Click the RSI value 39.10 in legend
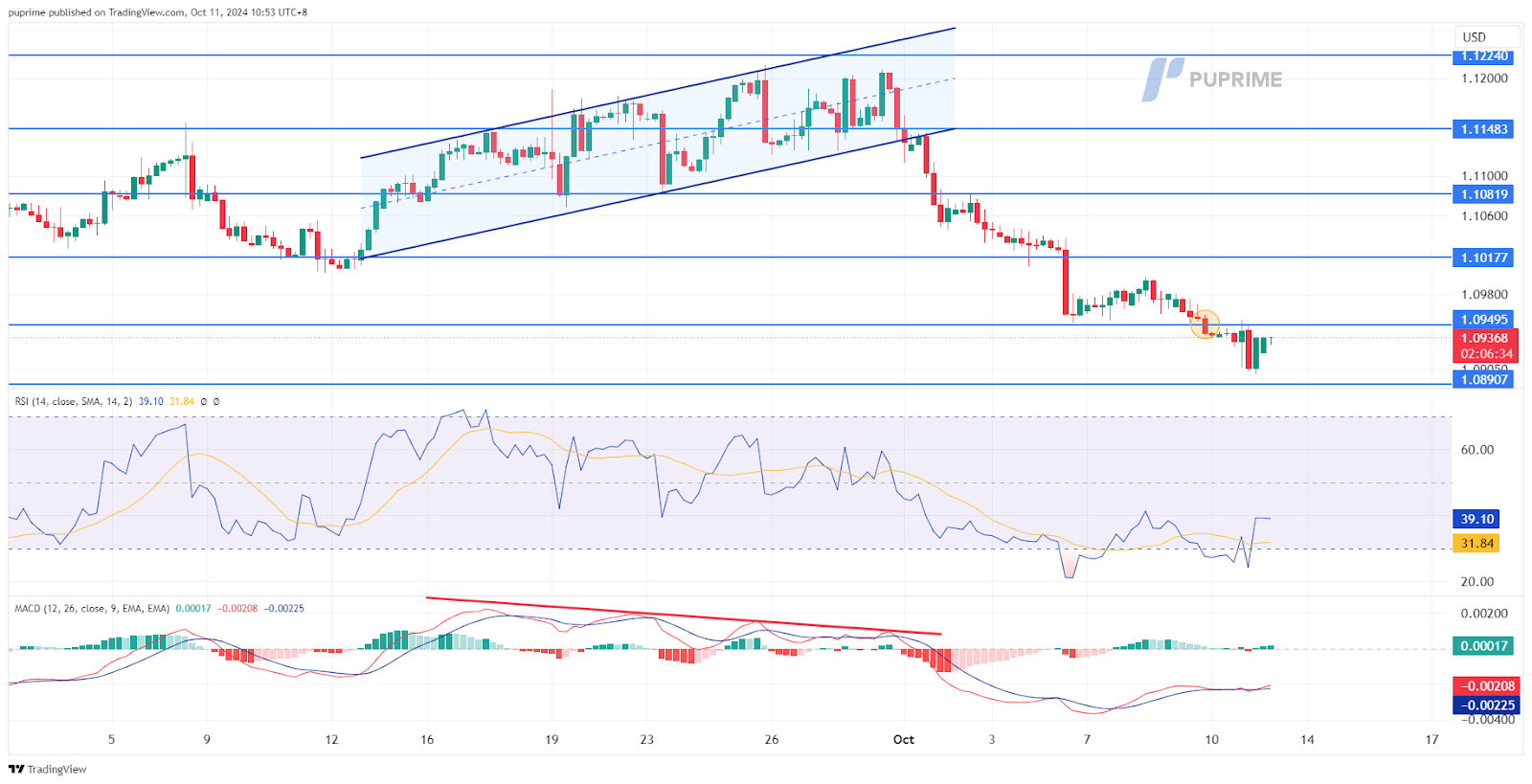 (x=150, y=401)
